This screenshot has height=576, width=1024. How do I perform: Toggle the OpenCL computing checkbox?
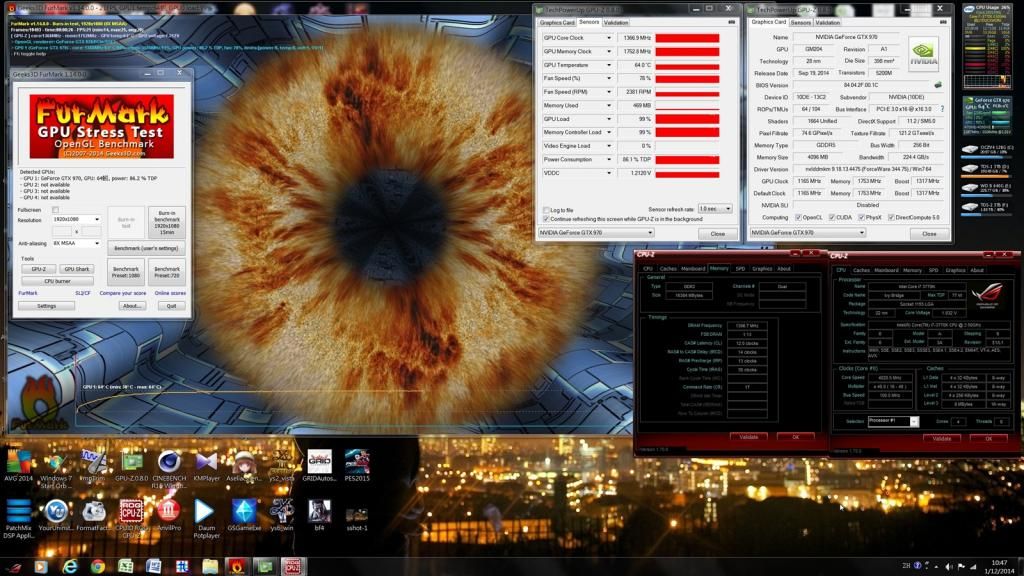798,217
